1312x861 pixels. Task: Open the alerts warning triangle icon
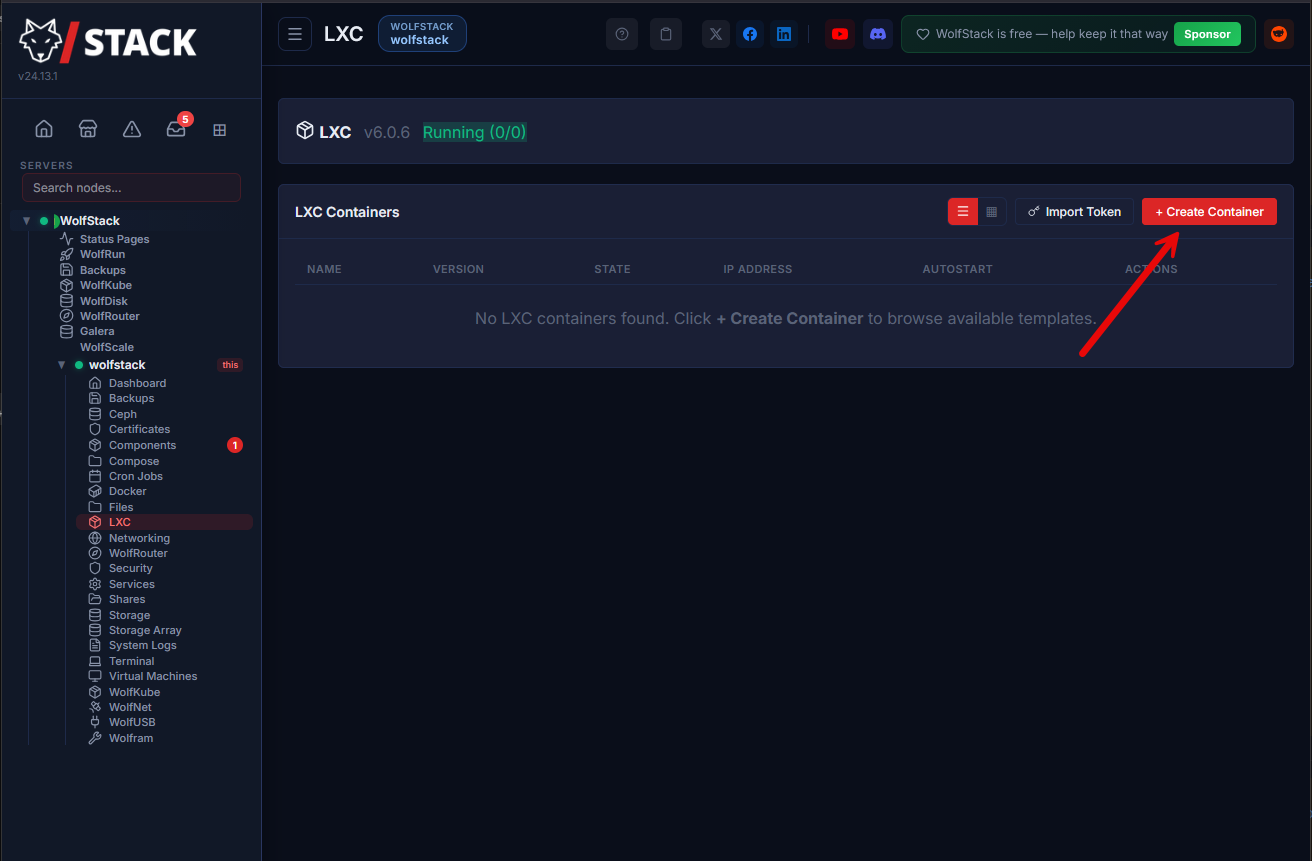pos(132,129)
